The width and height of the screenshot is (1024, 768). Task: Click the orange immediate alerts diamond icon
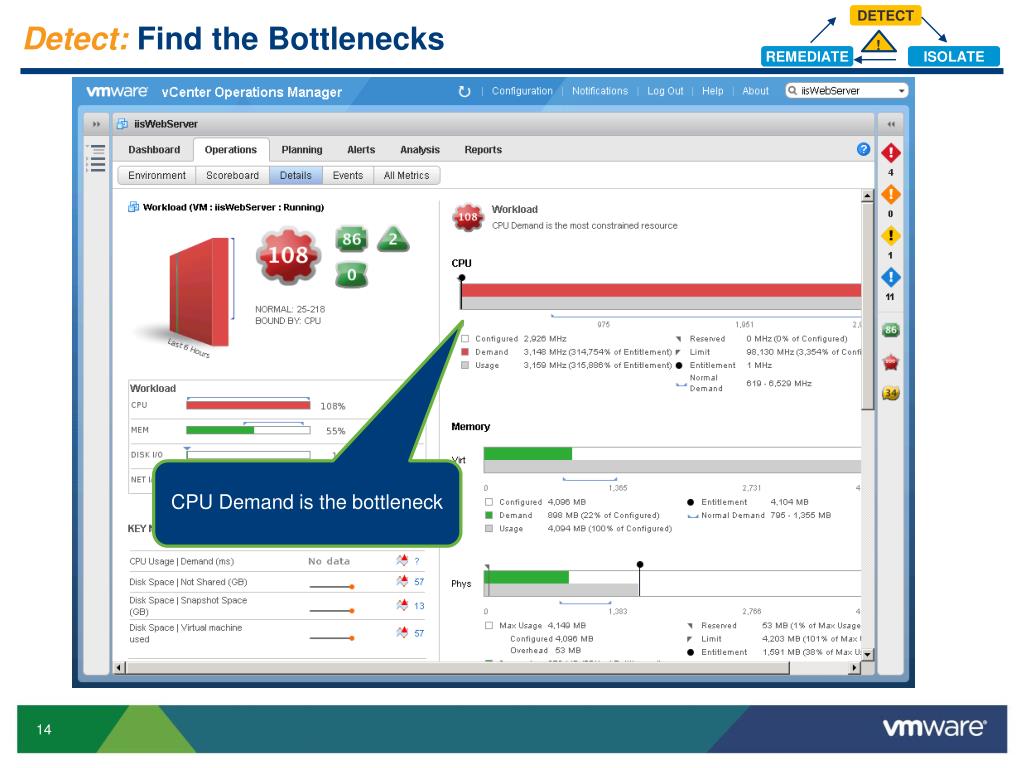891,195
